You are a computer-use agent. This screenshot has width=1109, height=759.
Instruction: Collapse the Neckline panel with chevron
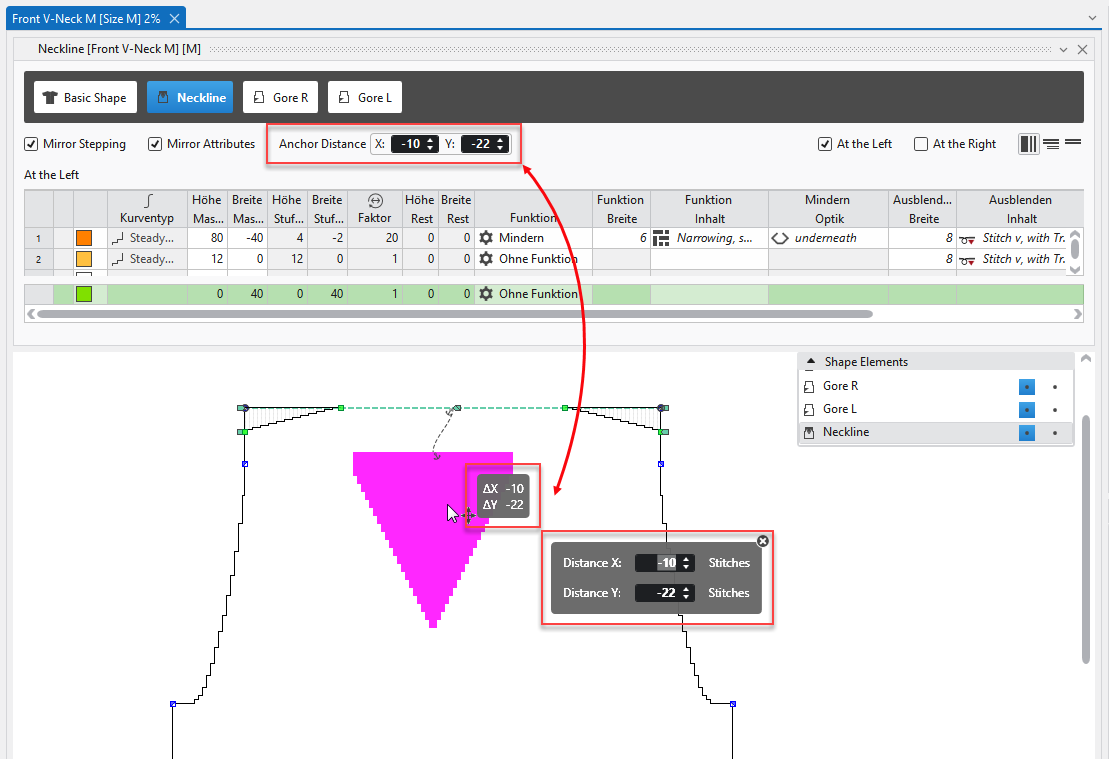1063,49
